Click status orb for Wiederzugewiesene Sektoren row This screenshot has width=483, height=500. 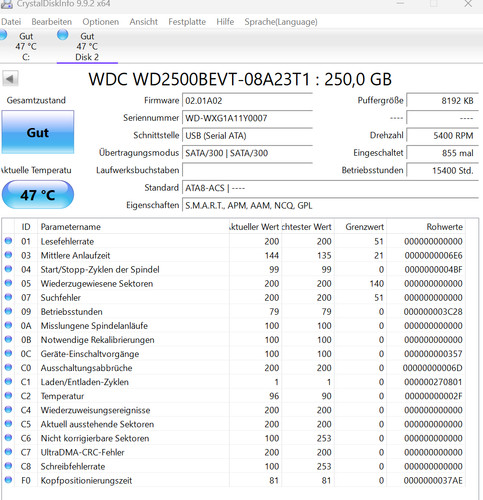(8, 283)
